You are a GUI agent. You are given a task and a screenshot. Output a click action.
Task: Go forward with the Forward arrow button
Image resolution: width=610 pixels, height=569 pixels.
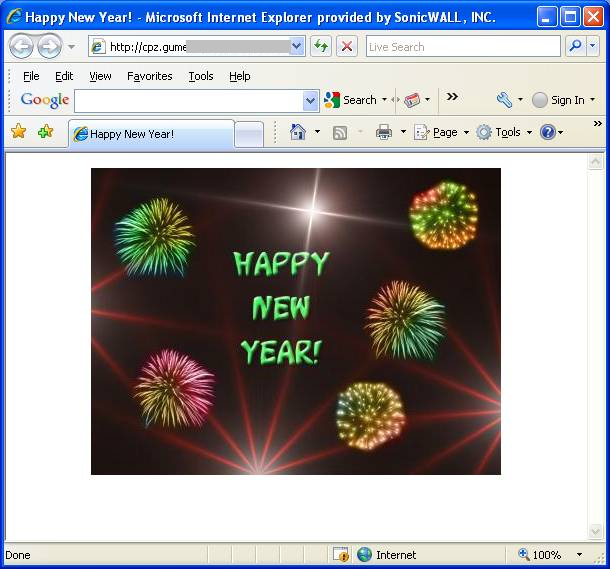click(x=49, y=46)
